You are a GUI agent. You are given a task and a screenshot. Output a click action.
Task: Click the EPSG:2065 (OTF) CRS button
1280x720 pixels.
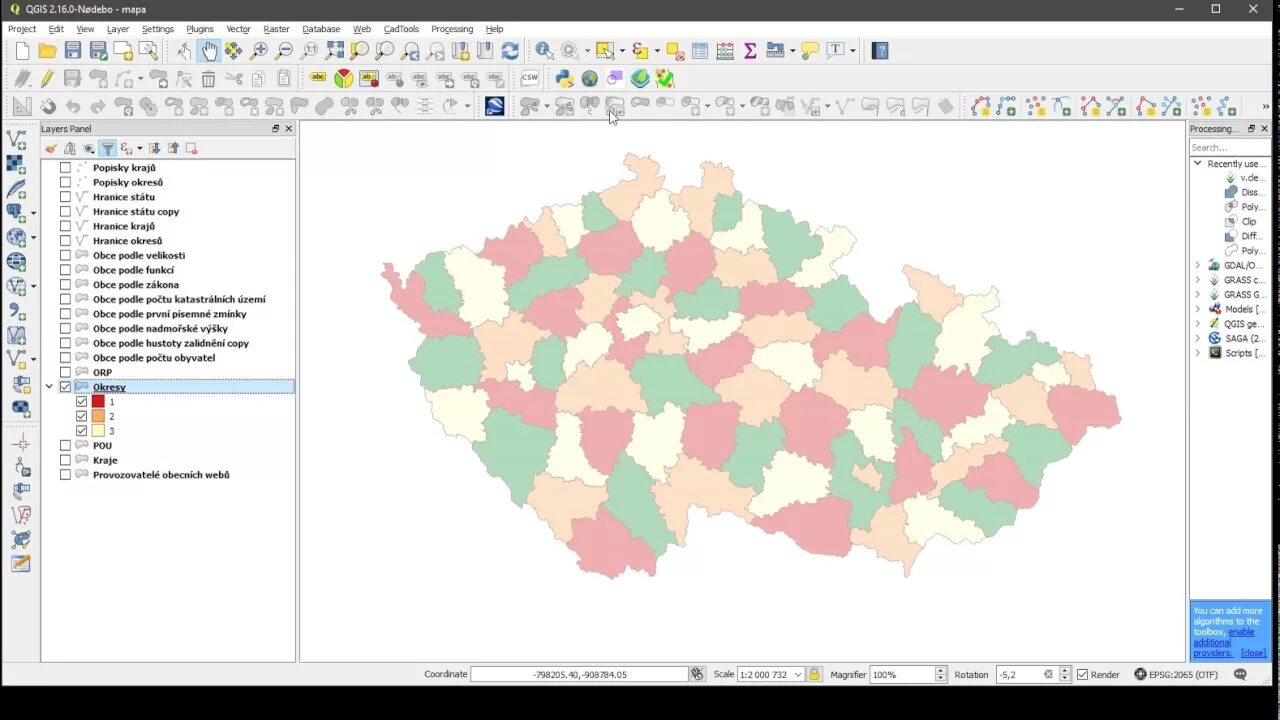point(1176,674)
